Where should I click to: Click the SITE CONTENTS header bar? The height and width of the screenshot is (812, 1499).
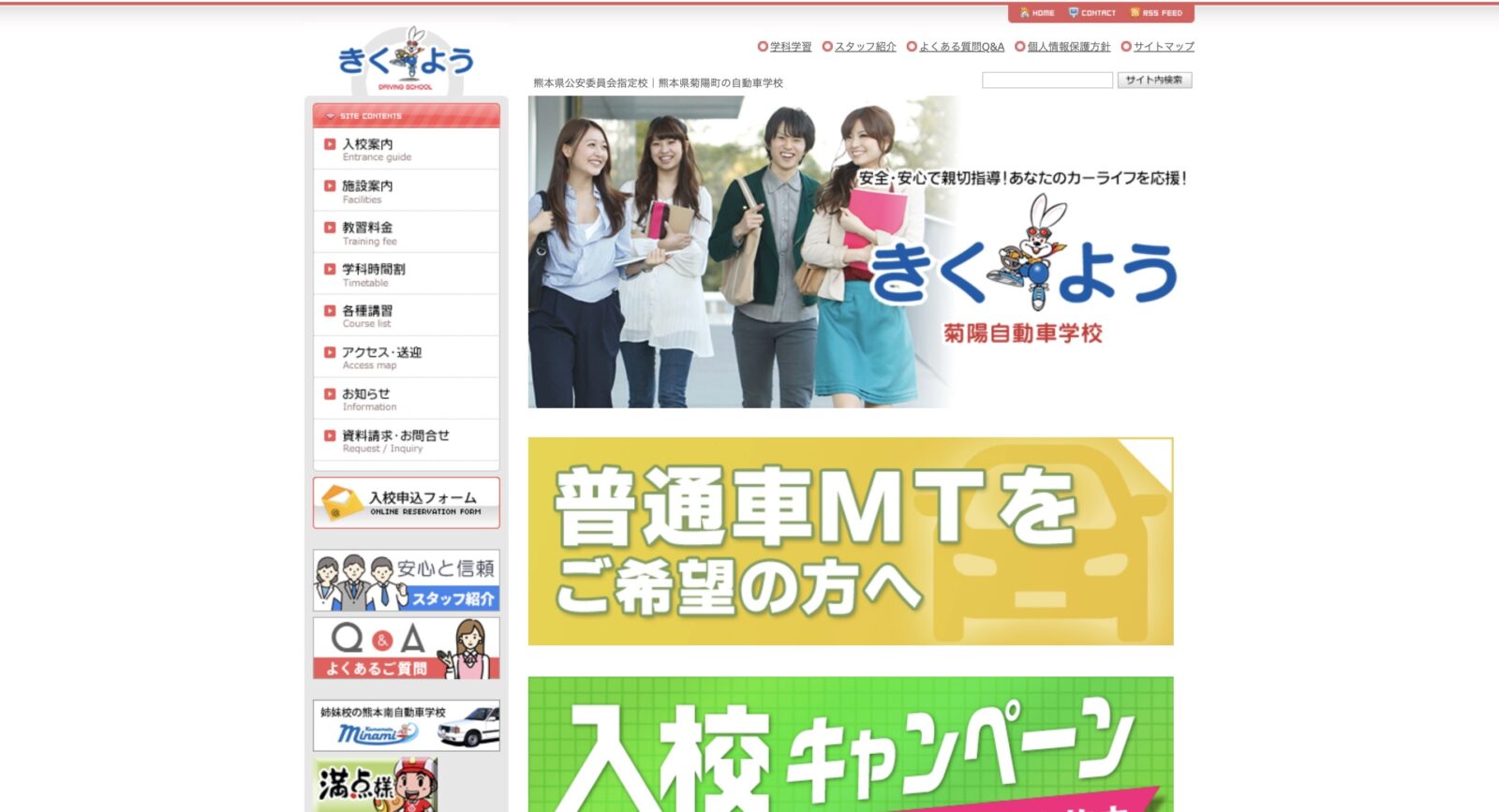click(406, 115)
